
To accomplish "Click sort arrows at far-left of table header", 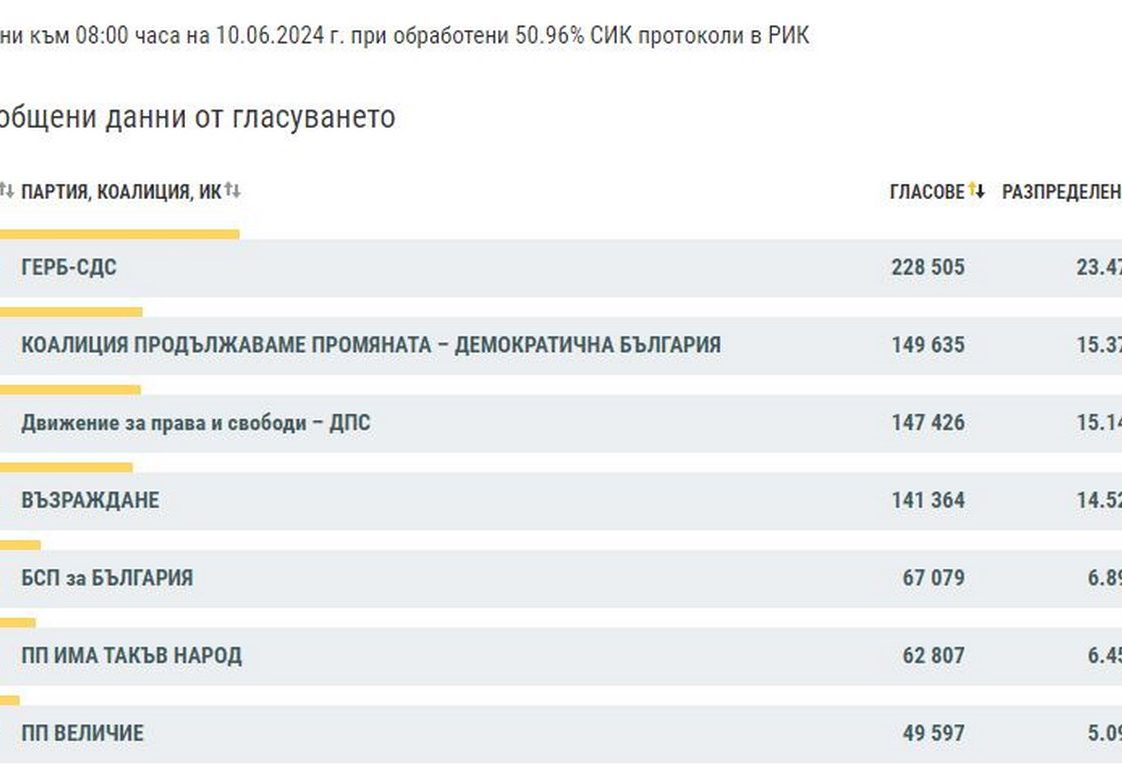I will click(x=7, y=190).
